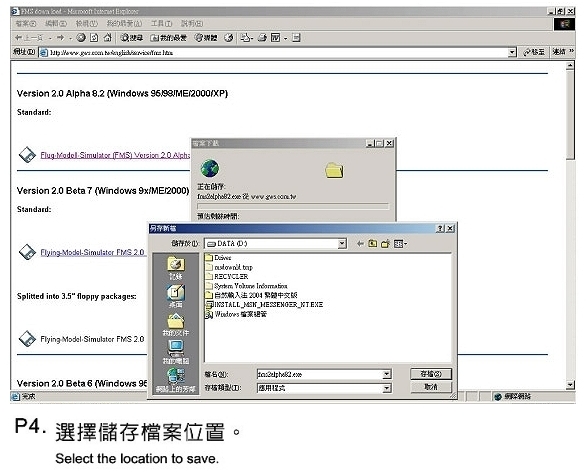Expand the save-as type dropdown
586x475 pixels.
tap(387, 388)
